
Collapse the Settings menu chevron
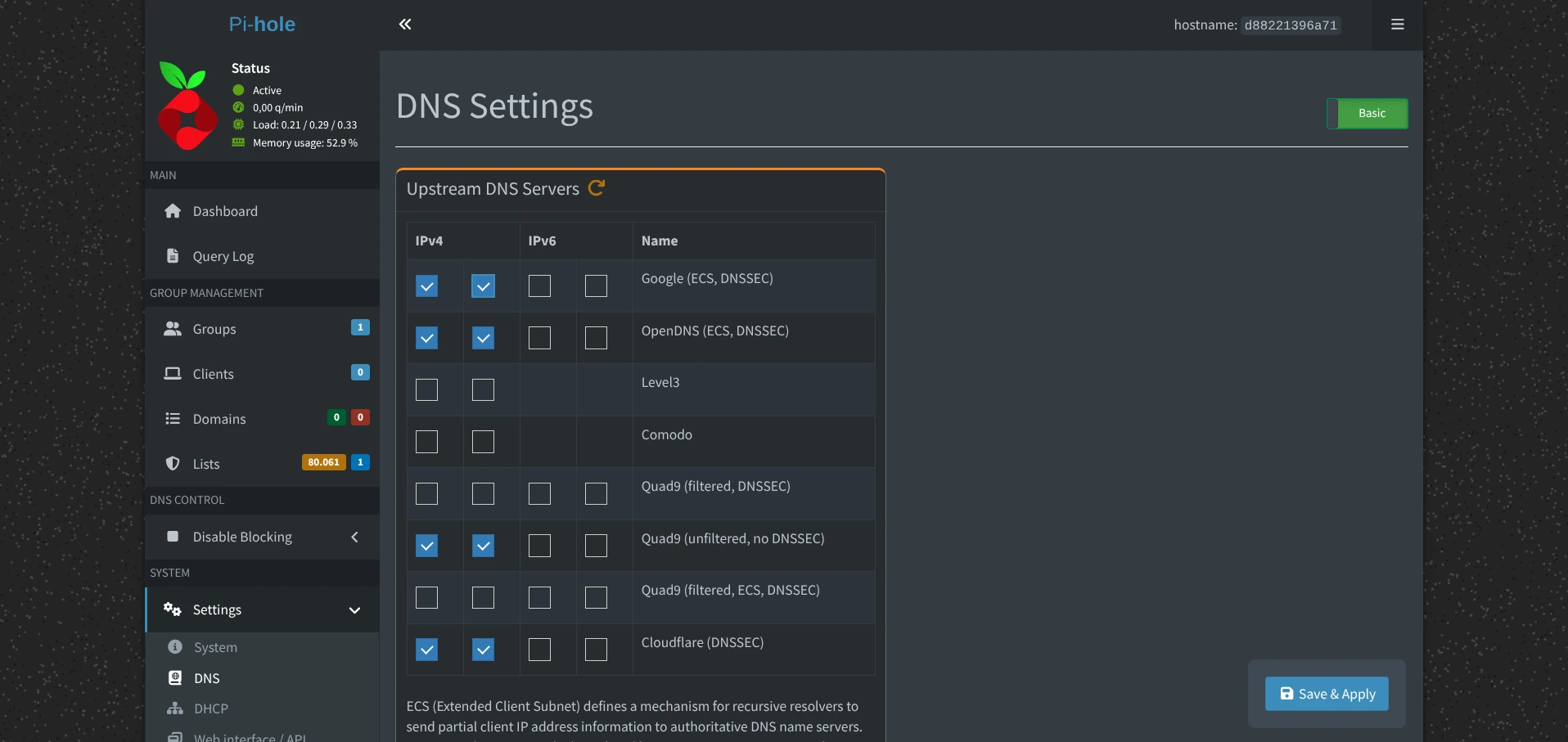tap(355, 610)
